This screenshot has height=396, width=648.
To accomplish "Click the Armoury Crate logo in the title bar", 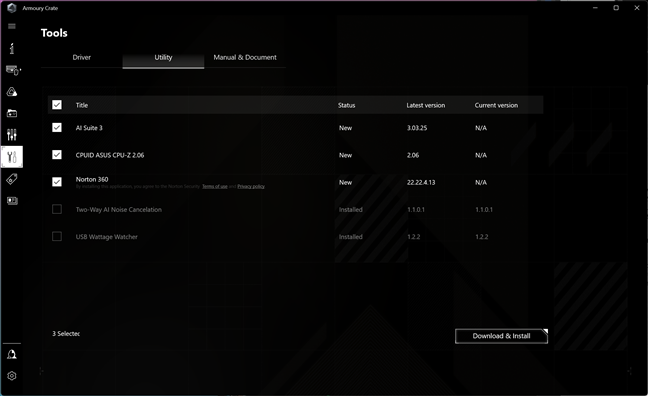I will [x=12, y=8].
